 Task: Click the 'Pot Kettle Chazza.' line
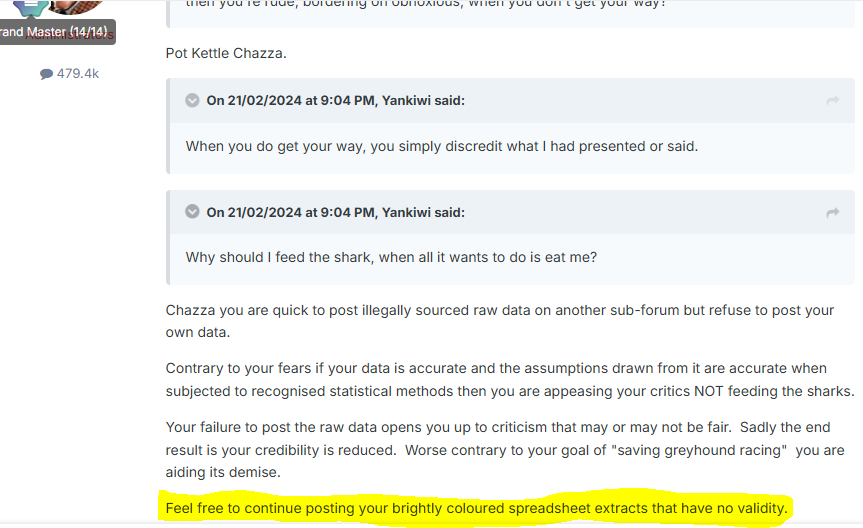coord(226,53)
